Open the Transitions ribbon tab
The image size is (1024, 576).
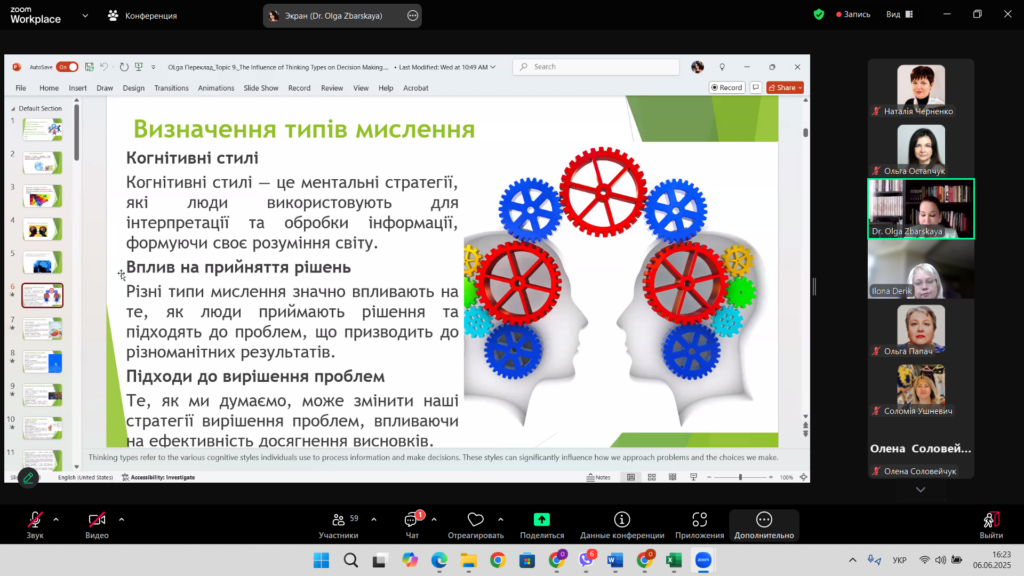point(171,88)
